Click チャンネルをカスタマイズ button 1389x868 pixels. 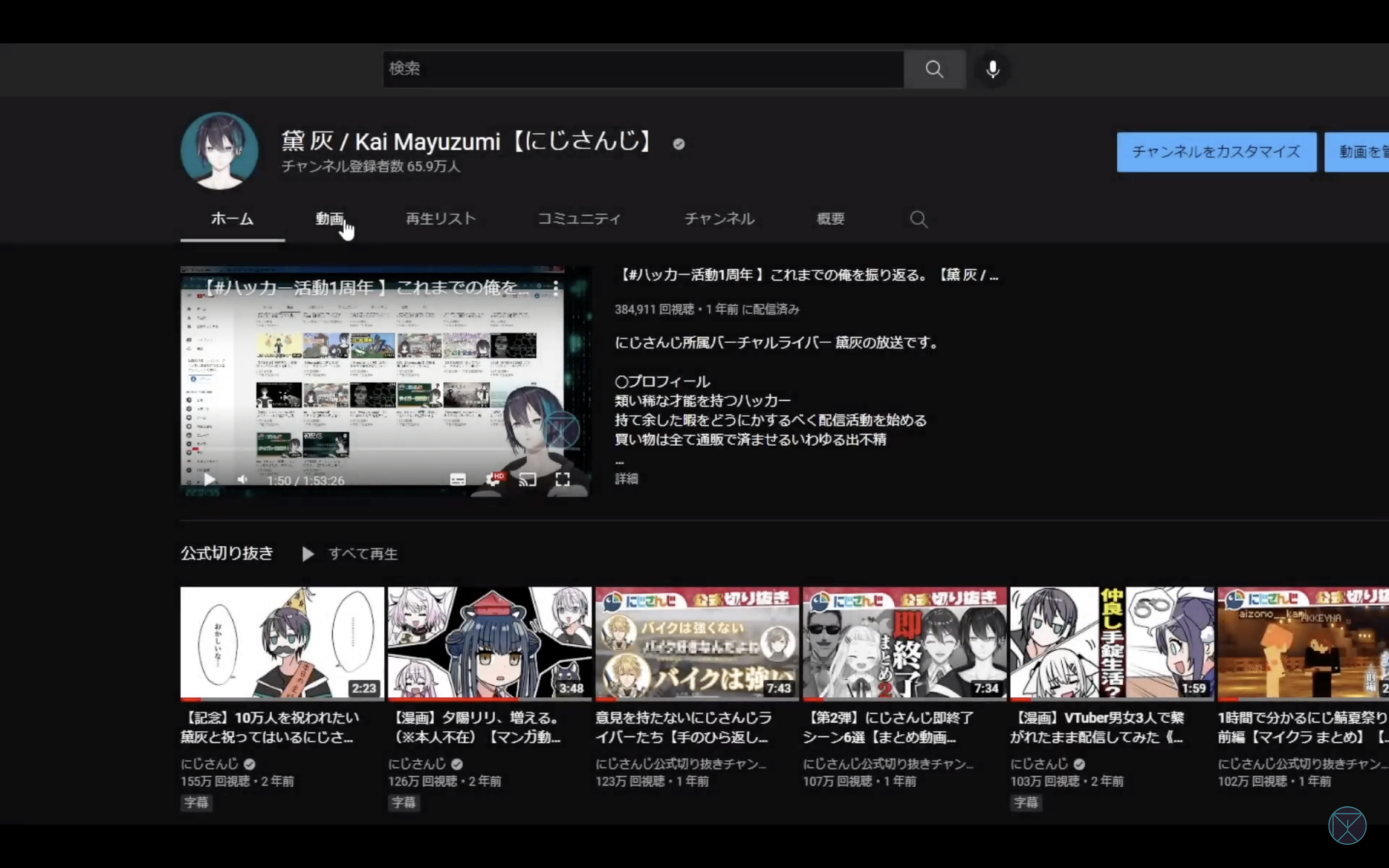click(x=1217, y=152)
